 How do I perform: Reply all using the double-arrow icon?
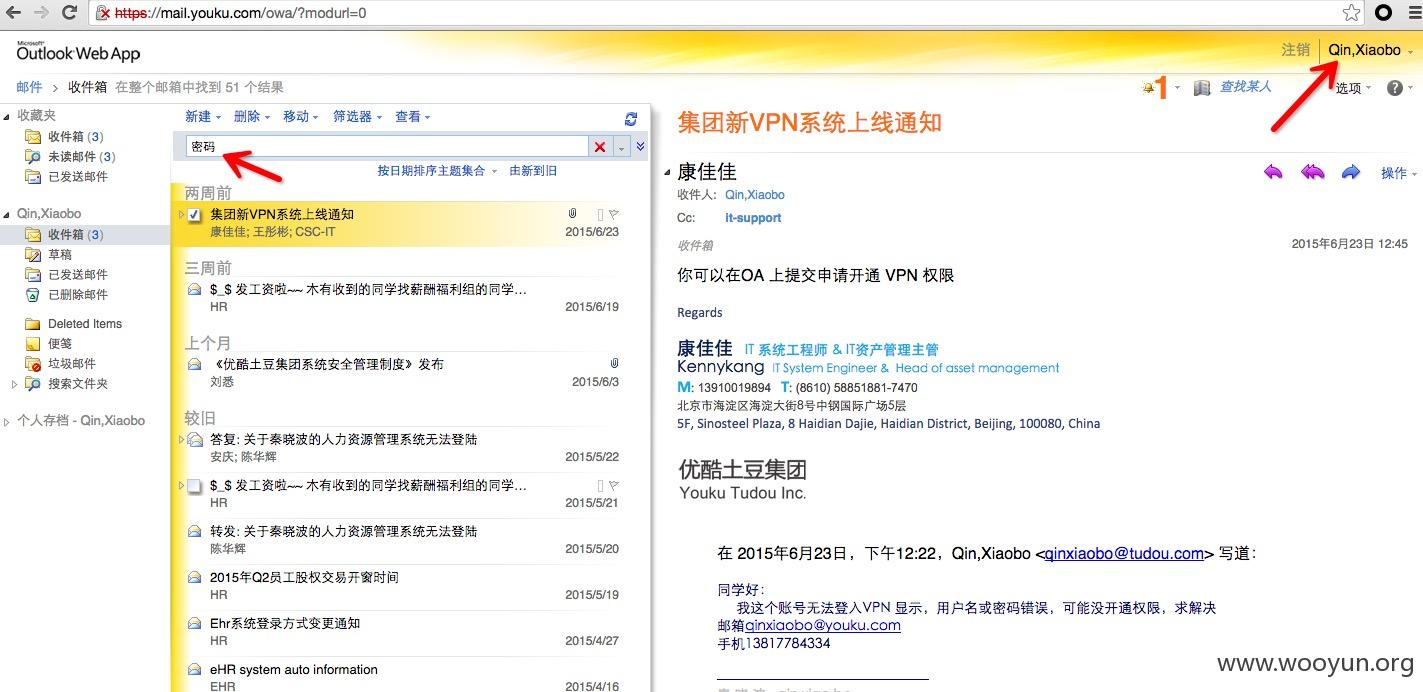(x=1313, y=172)
